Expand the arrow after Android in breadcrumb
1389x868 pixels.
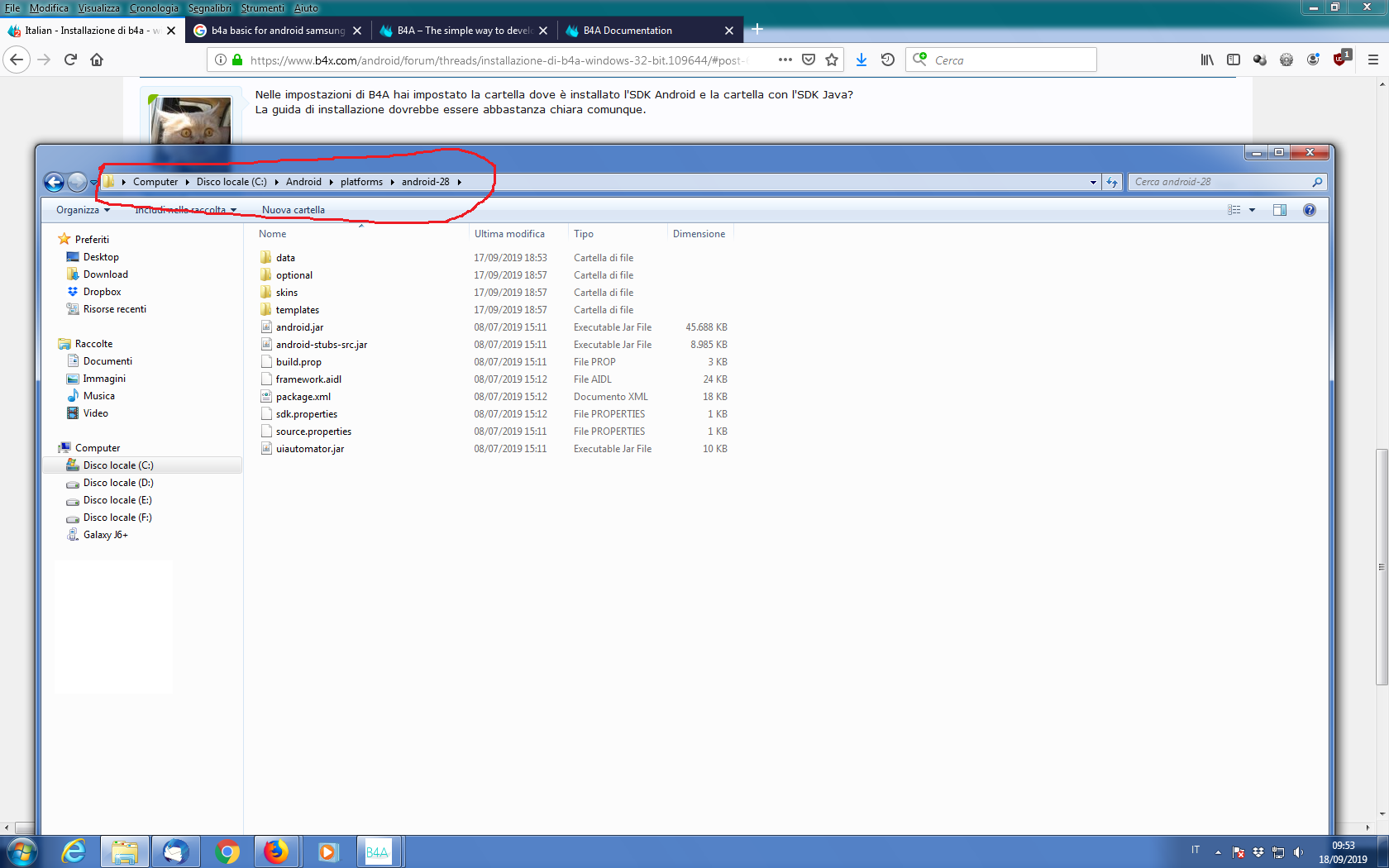[x=332, y=182]
